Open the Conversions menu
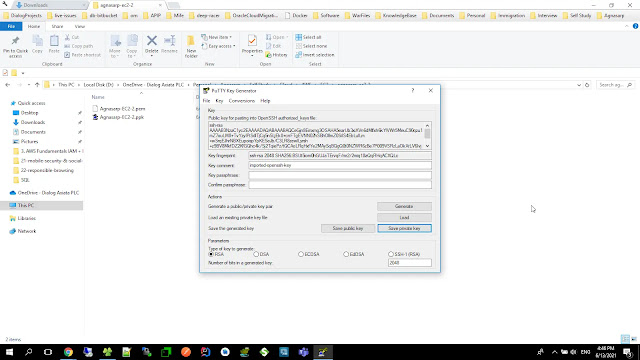 (x=242, y=101)
